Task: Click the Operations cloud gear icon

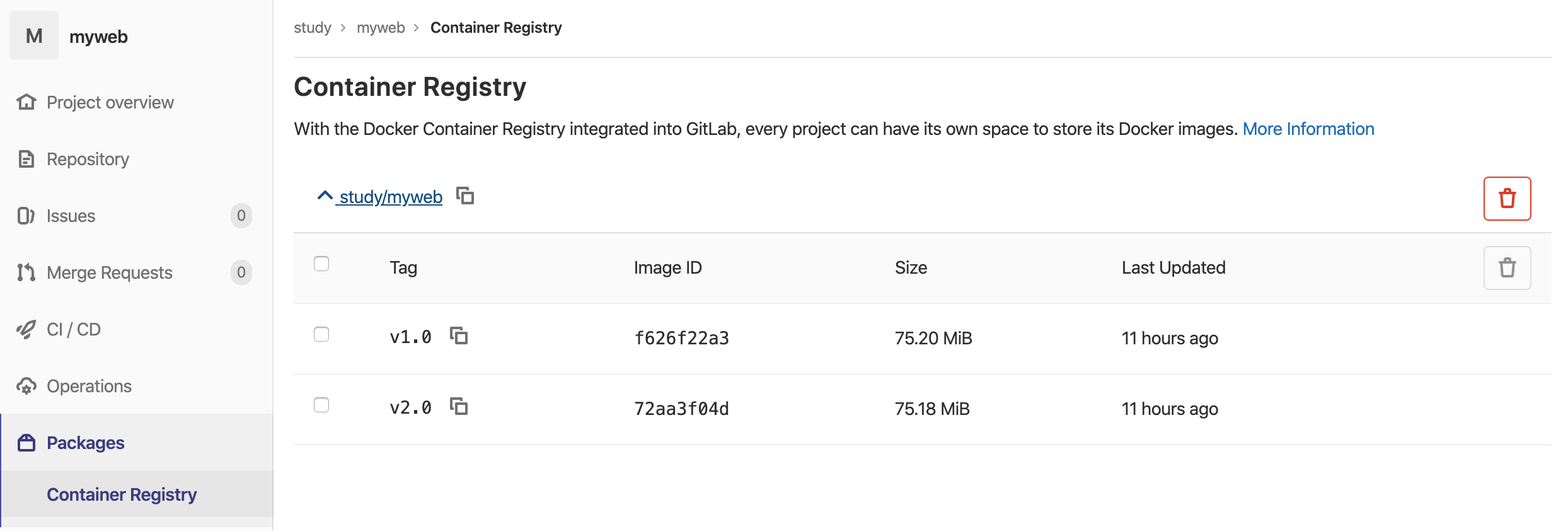Action: (26, 386)
